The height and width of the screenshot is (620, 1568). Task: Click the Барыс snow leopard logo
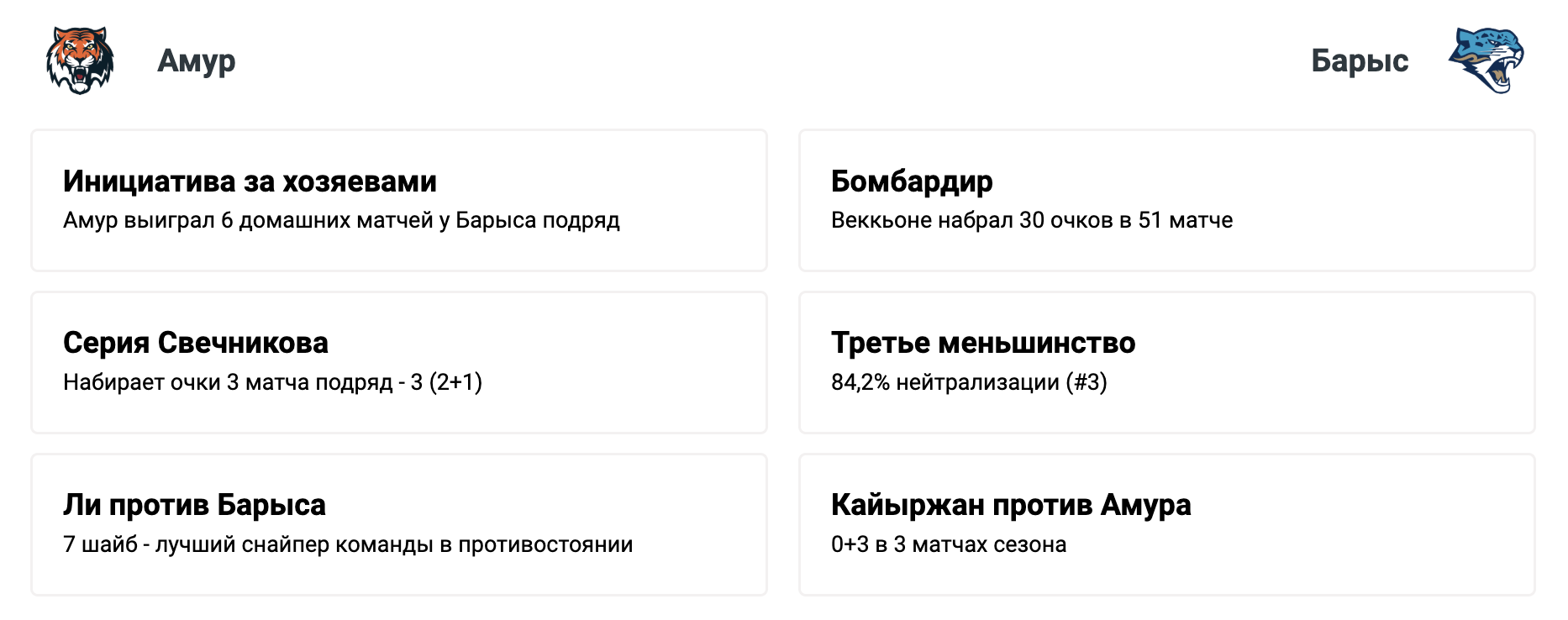point(1486,60)
